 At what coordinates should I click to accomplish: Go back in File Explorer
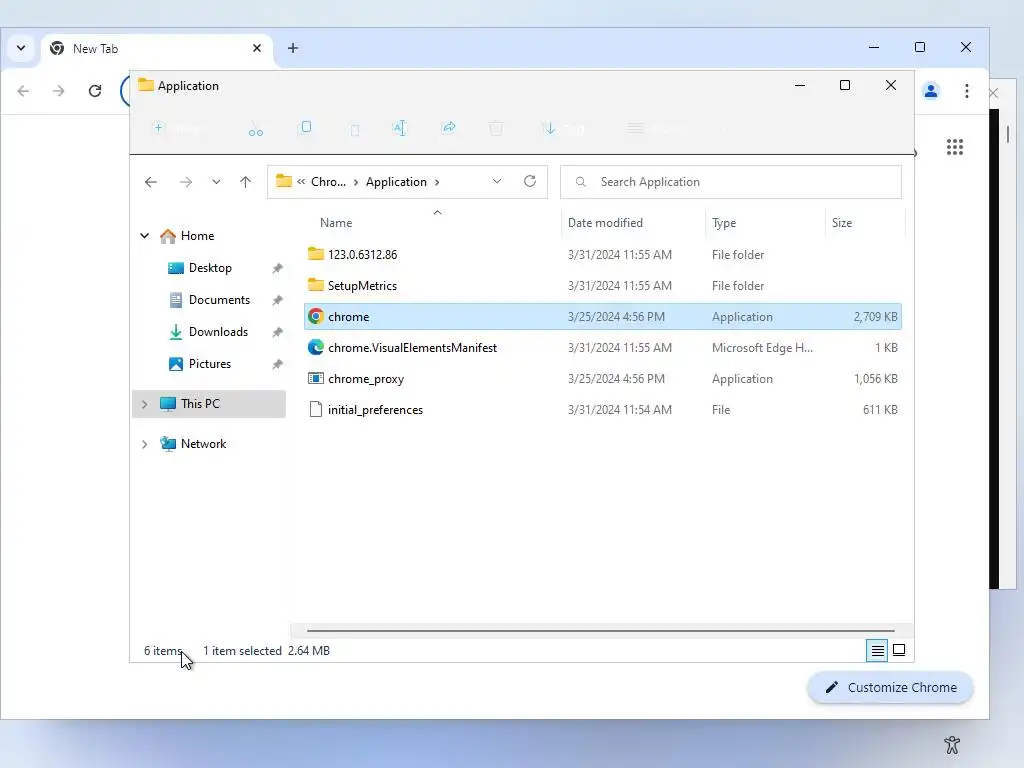pos(151,182)
